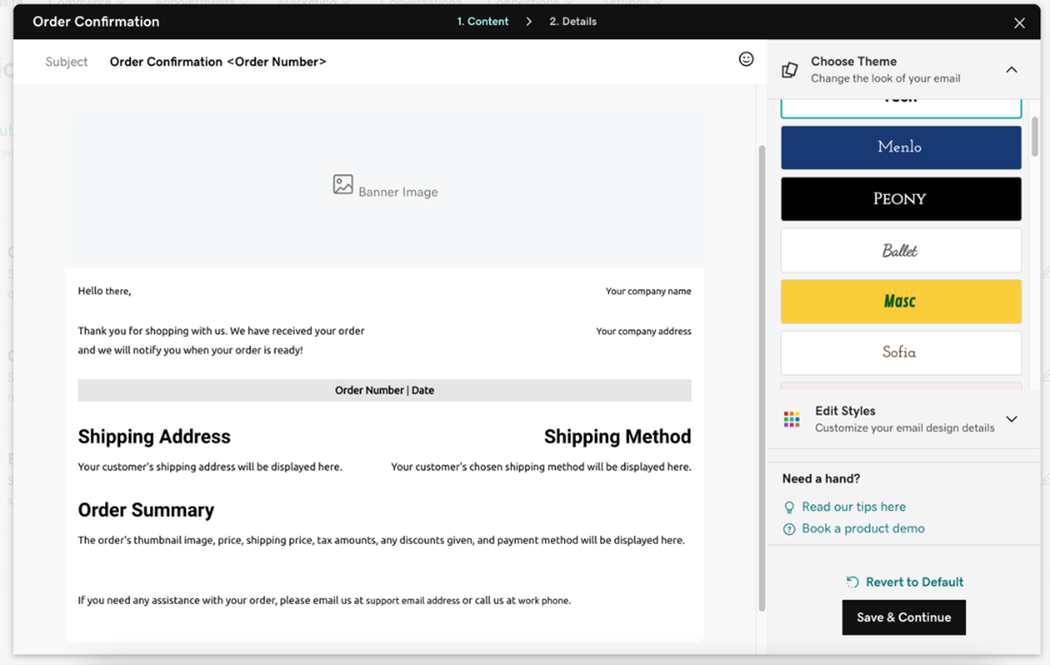This screenshot has height=665, width=1050.
Task: Choose the yellow Masc theme
Action: point(900,301)
